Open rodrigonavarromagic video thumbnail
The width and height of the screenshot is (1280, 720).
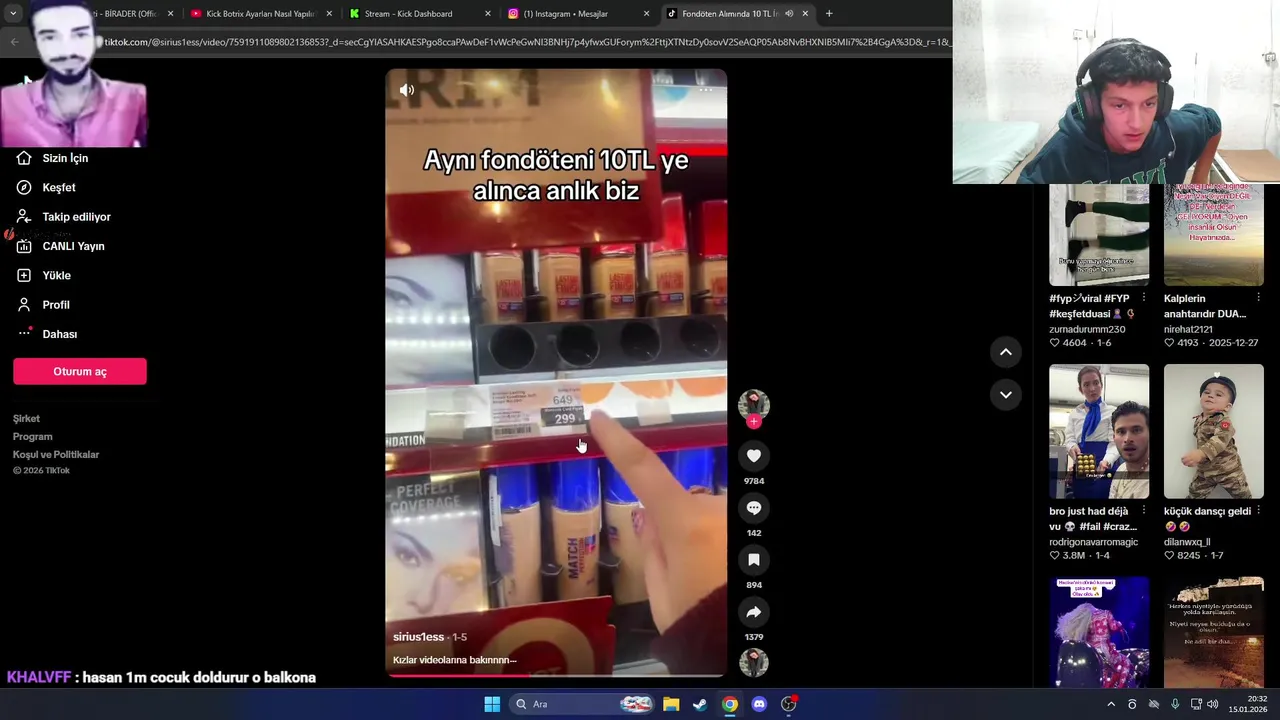pyautogui.click(x=1099, y=431)
